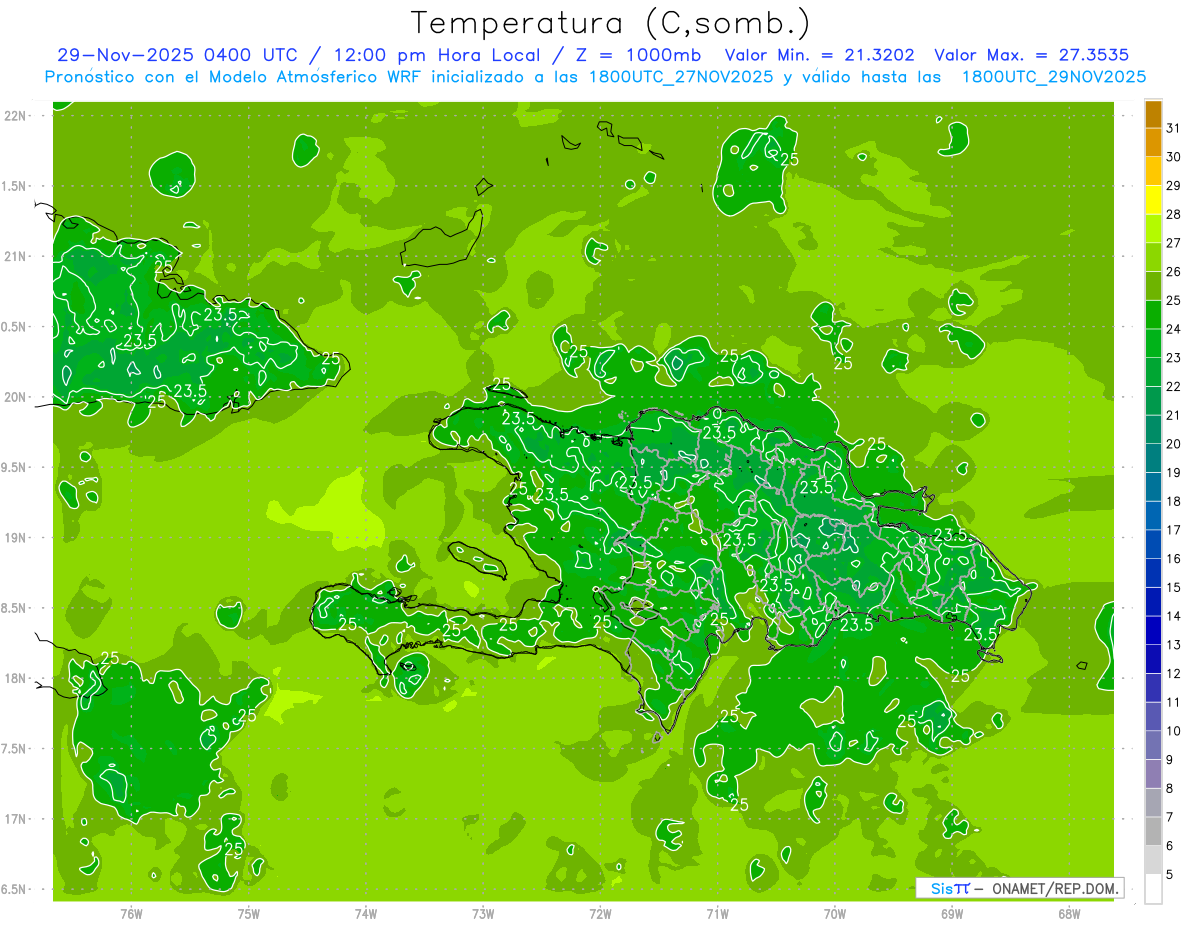Click the '21N' latitude axis label
The image size is (1200, 927).
click(16, 257)
